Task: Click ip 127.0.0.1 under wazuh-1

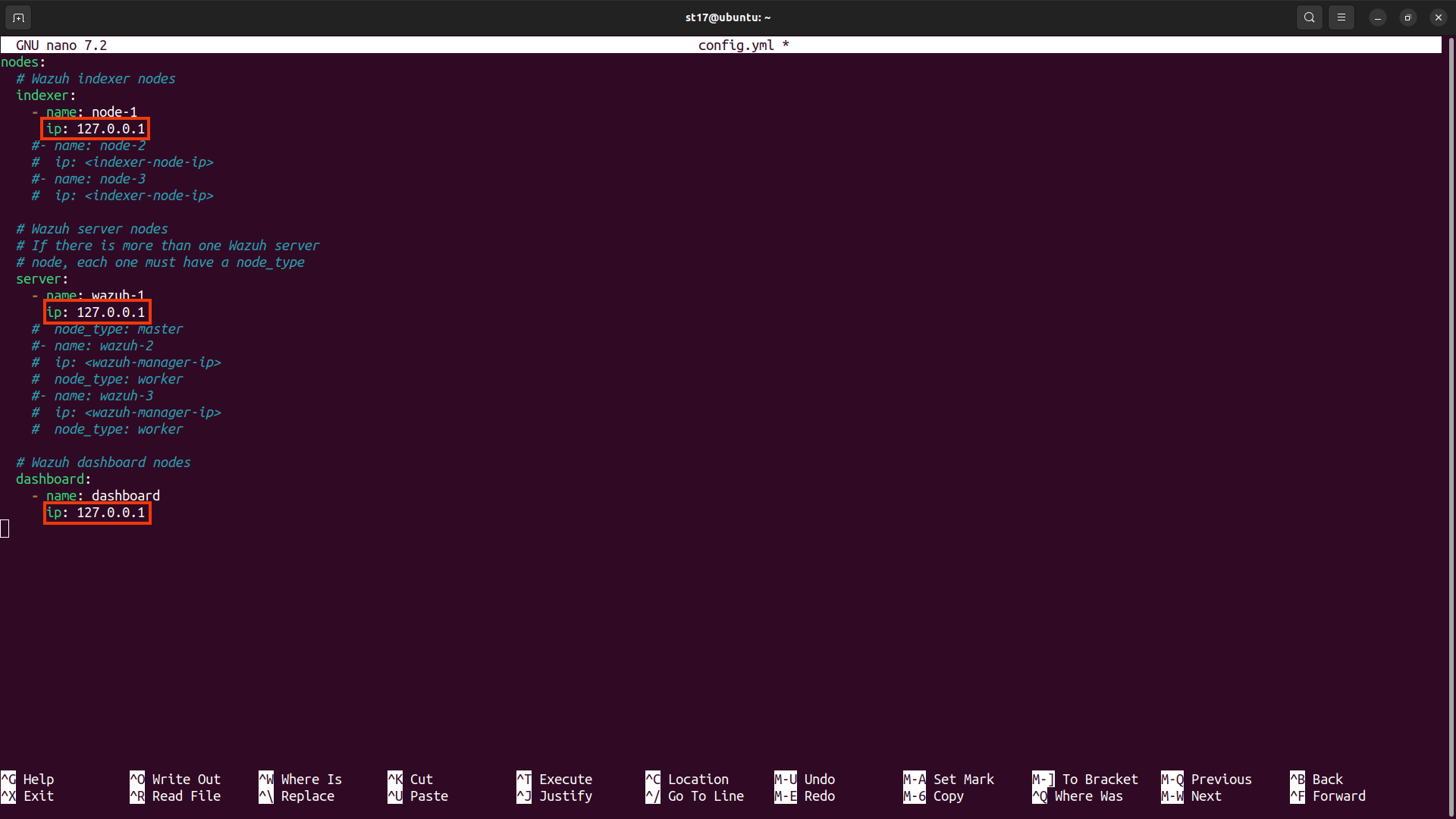Action: click(96, 312)
